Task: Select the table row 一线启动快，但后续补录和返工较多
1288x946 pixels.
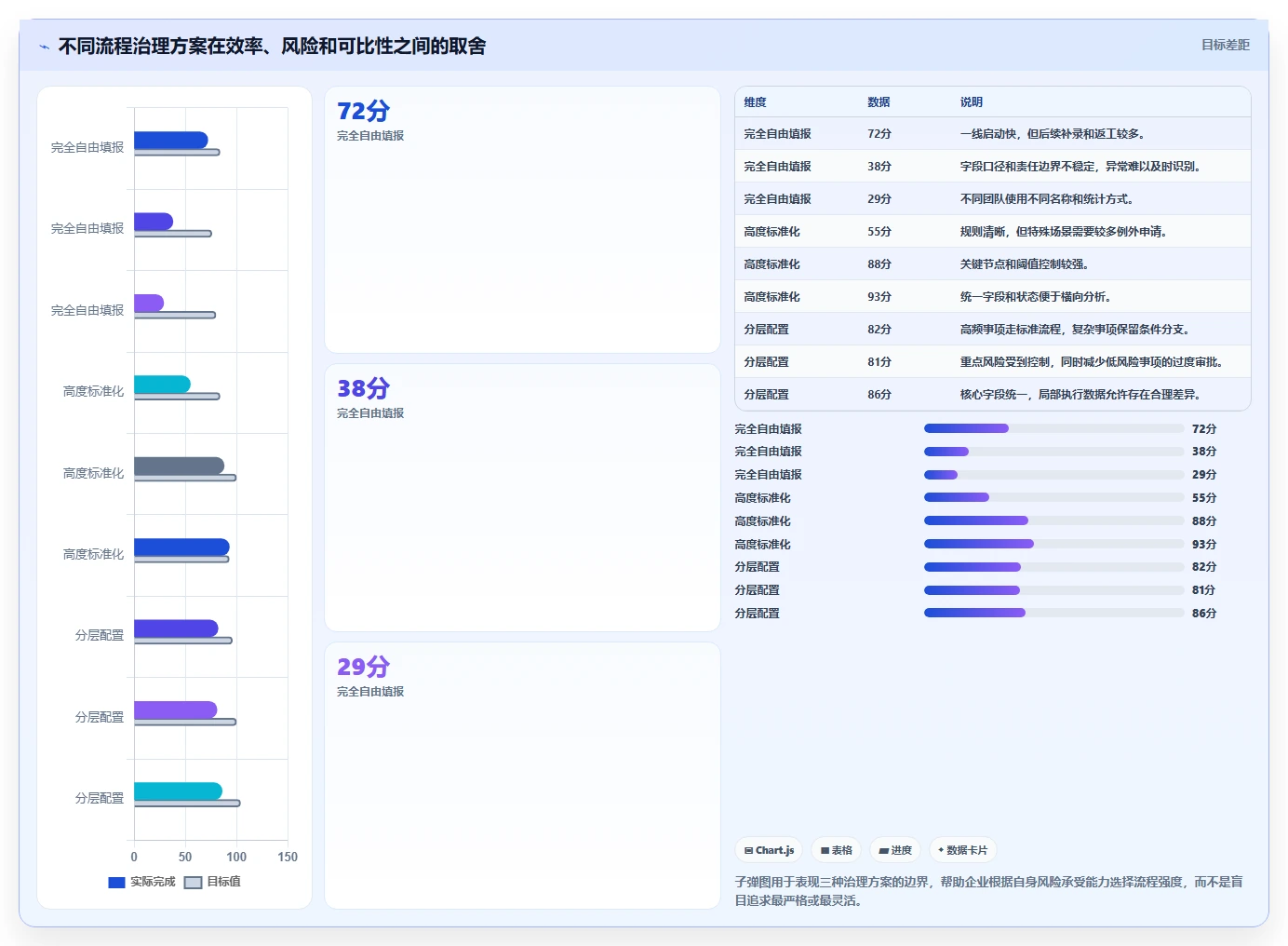Action: (992, 134)
